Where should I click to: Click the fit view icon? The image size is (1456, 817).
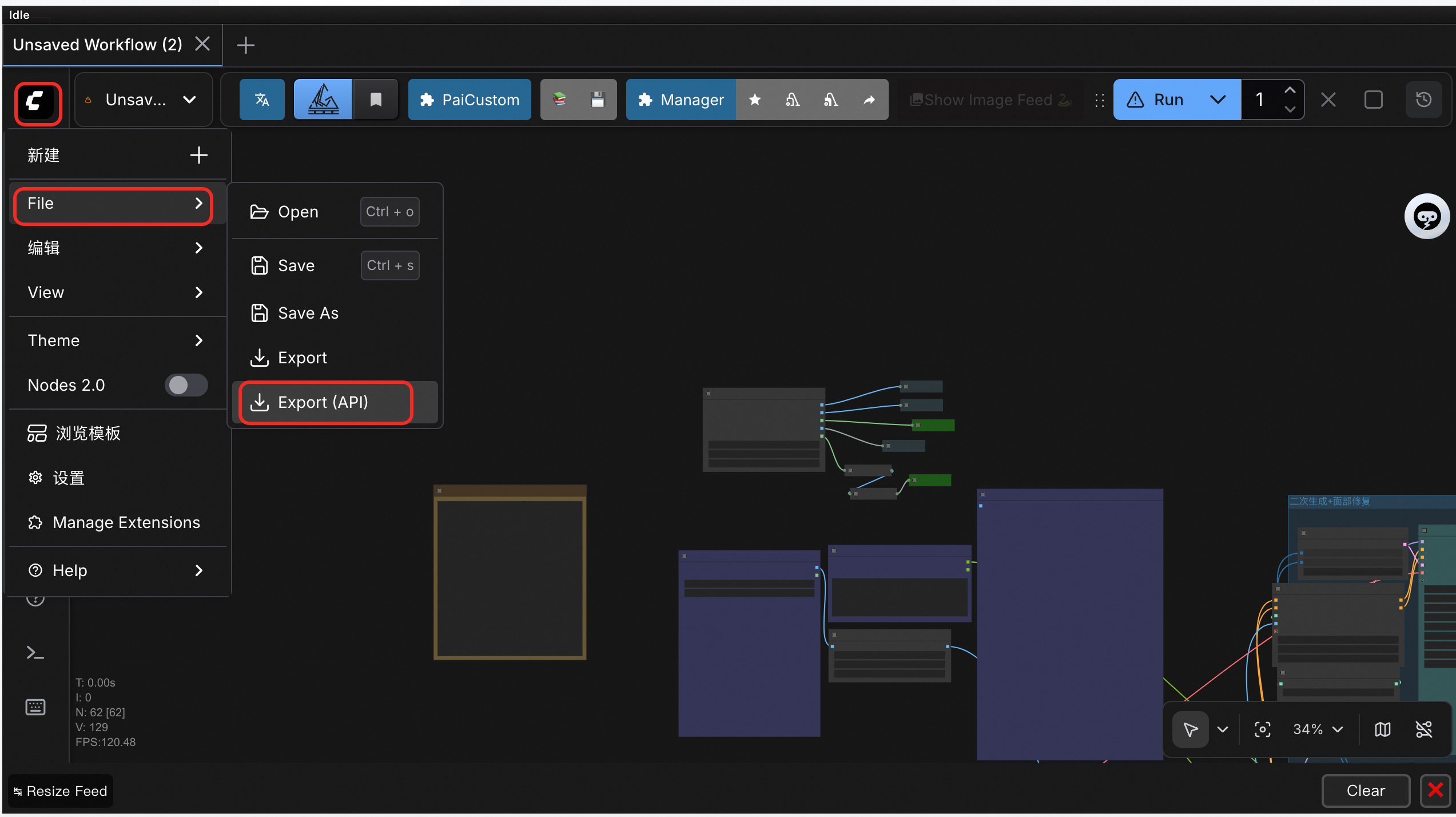(1263, 729)
